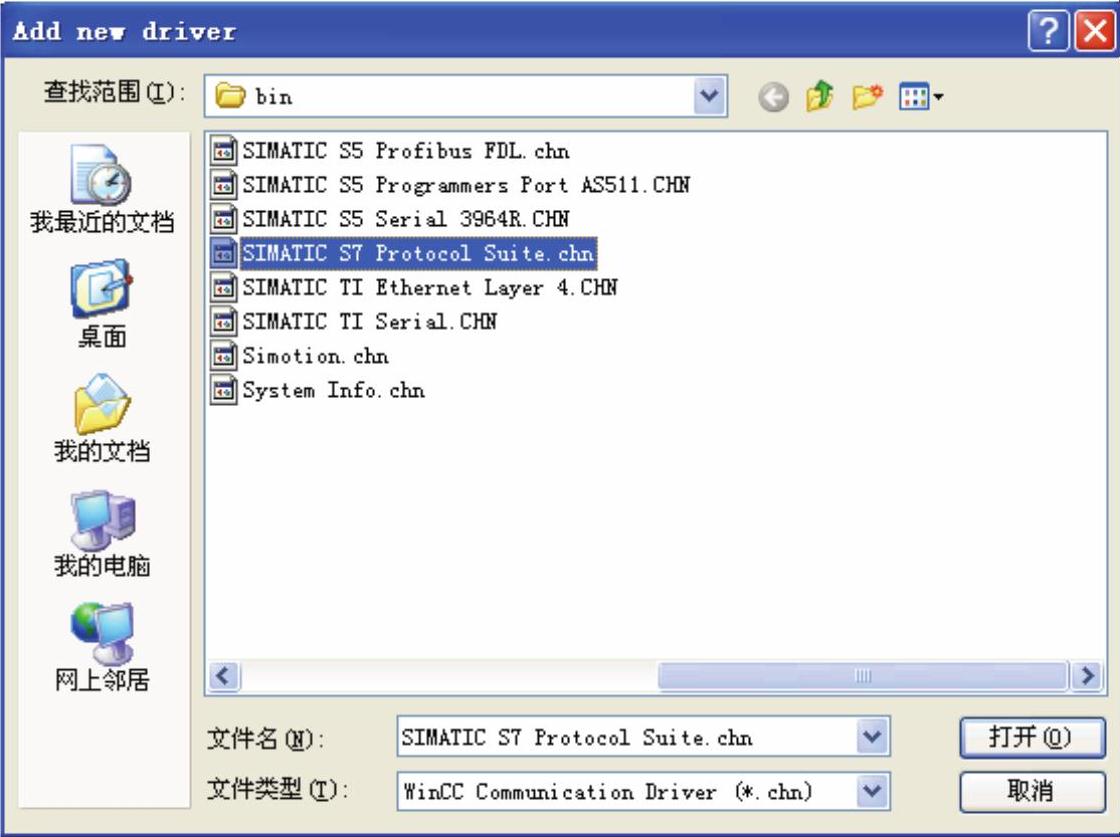Open the My Documents folder (我的文档)
Viewport: 1120px width, 837px height.
(x=102, y=418)
